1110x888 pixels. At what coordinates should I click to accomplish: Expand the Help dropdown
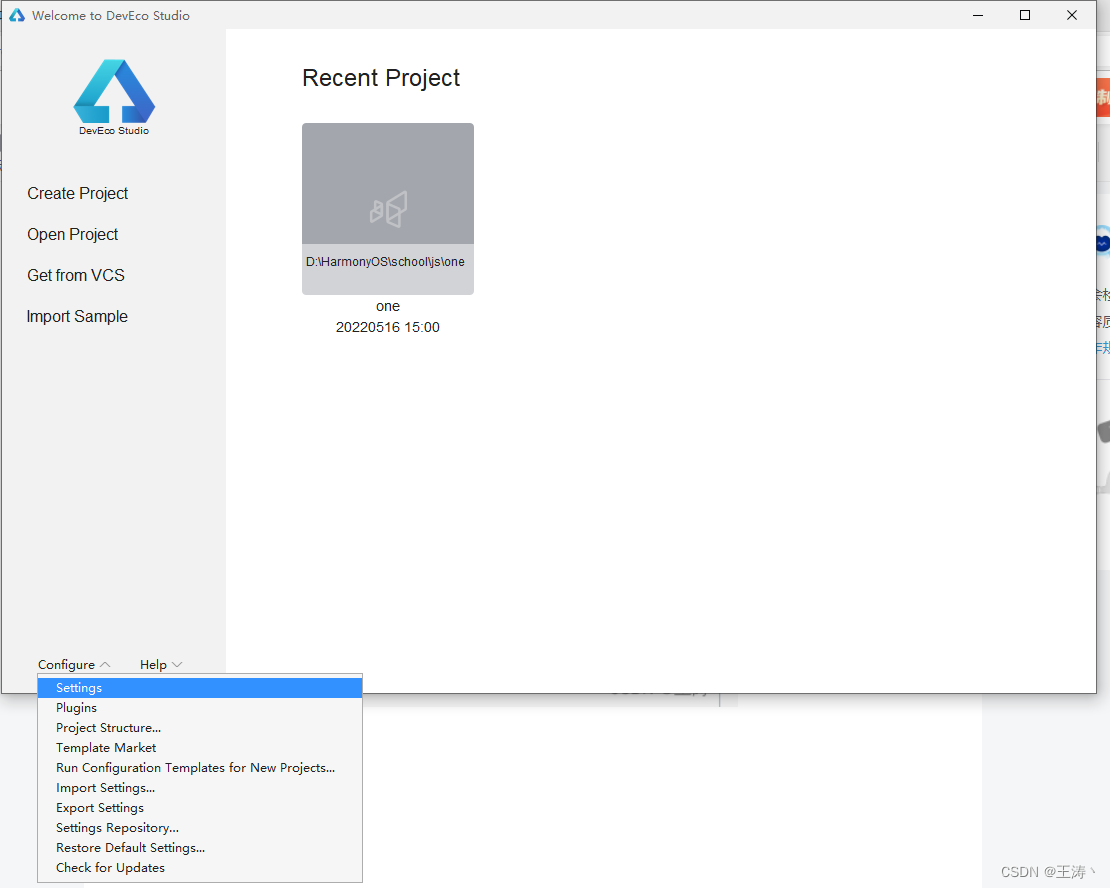[x=161, y=664]
